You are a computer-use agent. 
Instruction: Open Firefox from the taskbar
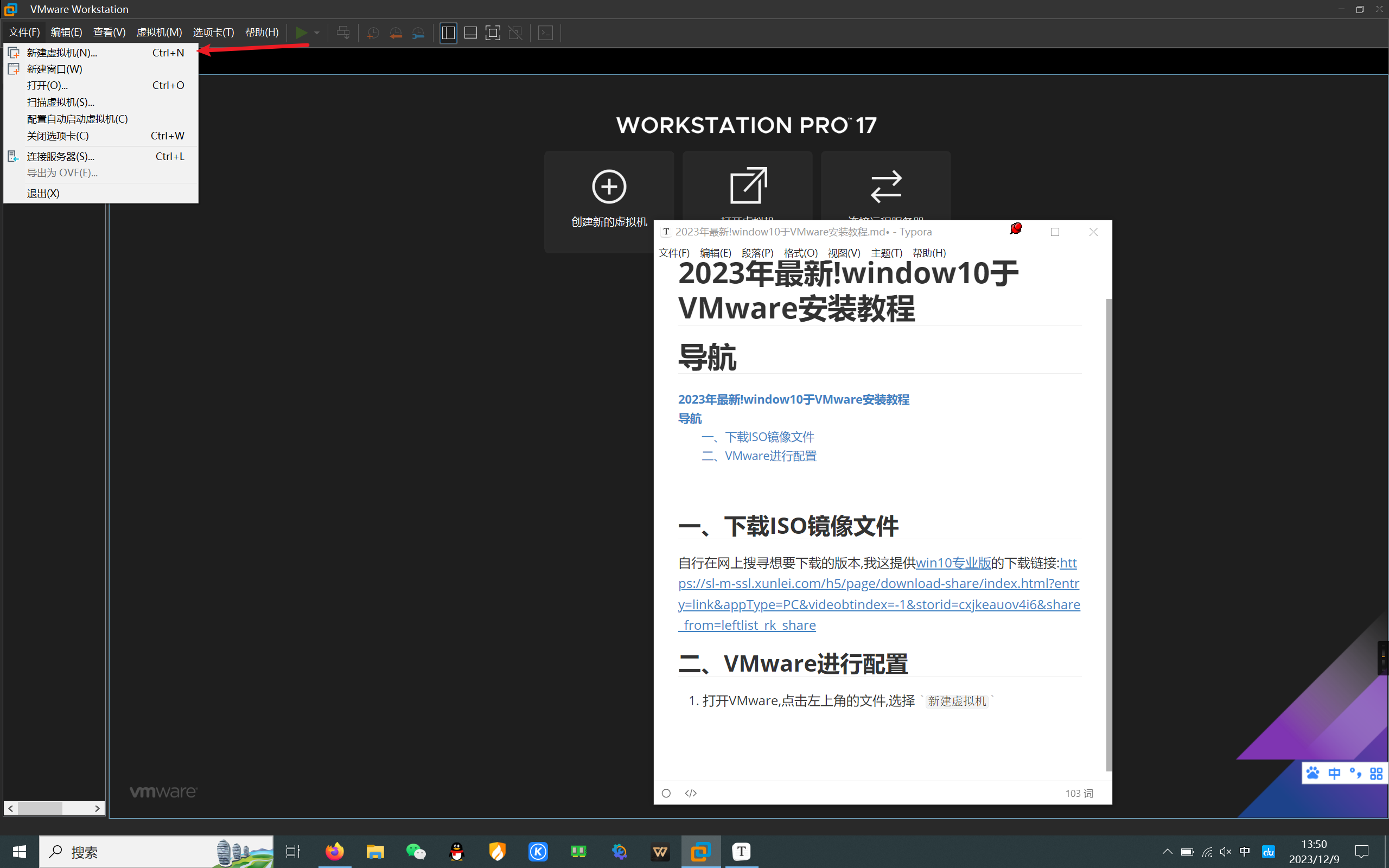(335, 851)
